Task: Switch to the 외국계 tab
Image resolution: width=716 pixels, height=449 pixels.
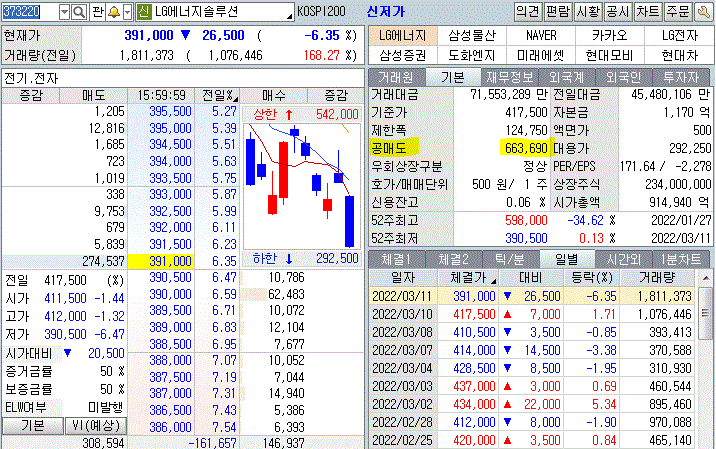Action: [567, 77]
